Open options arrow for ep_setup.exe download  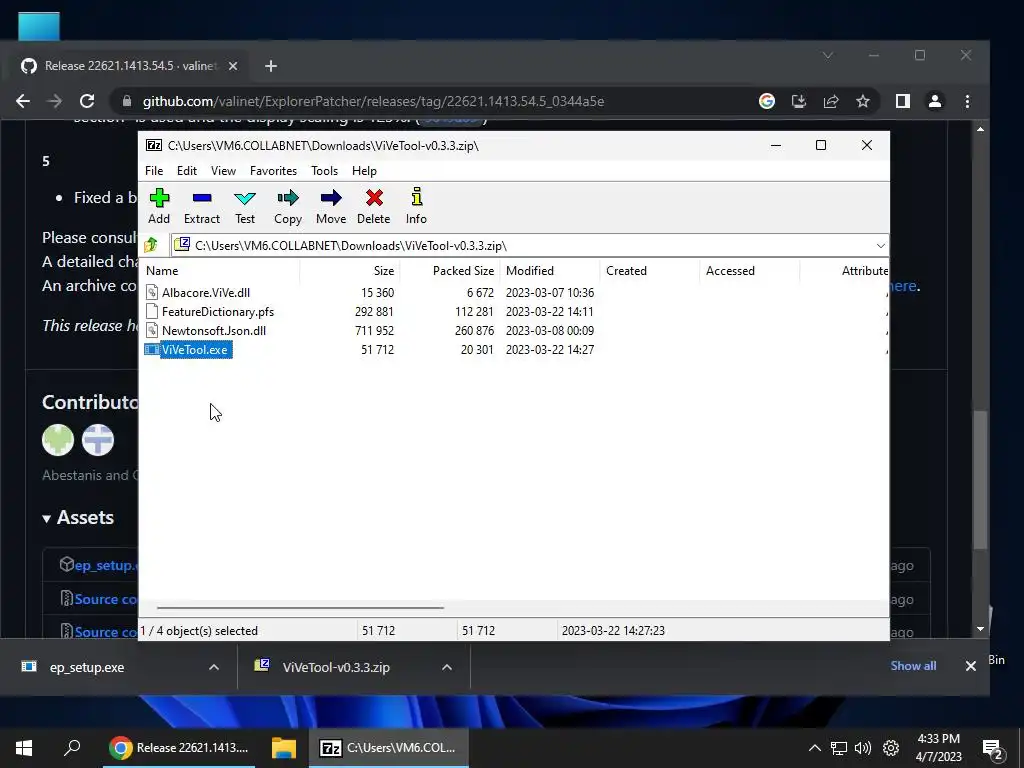pos(214,667)
